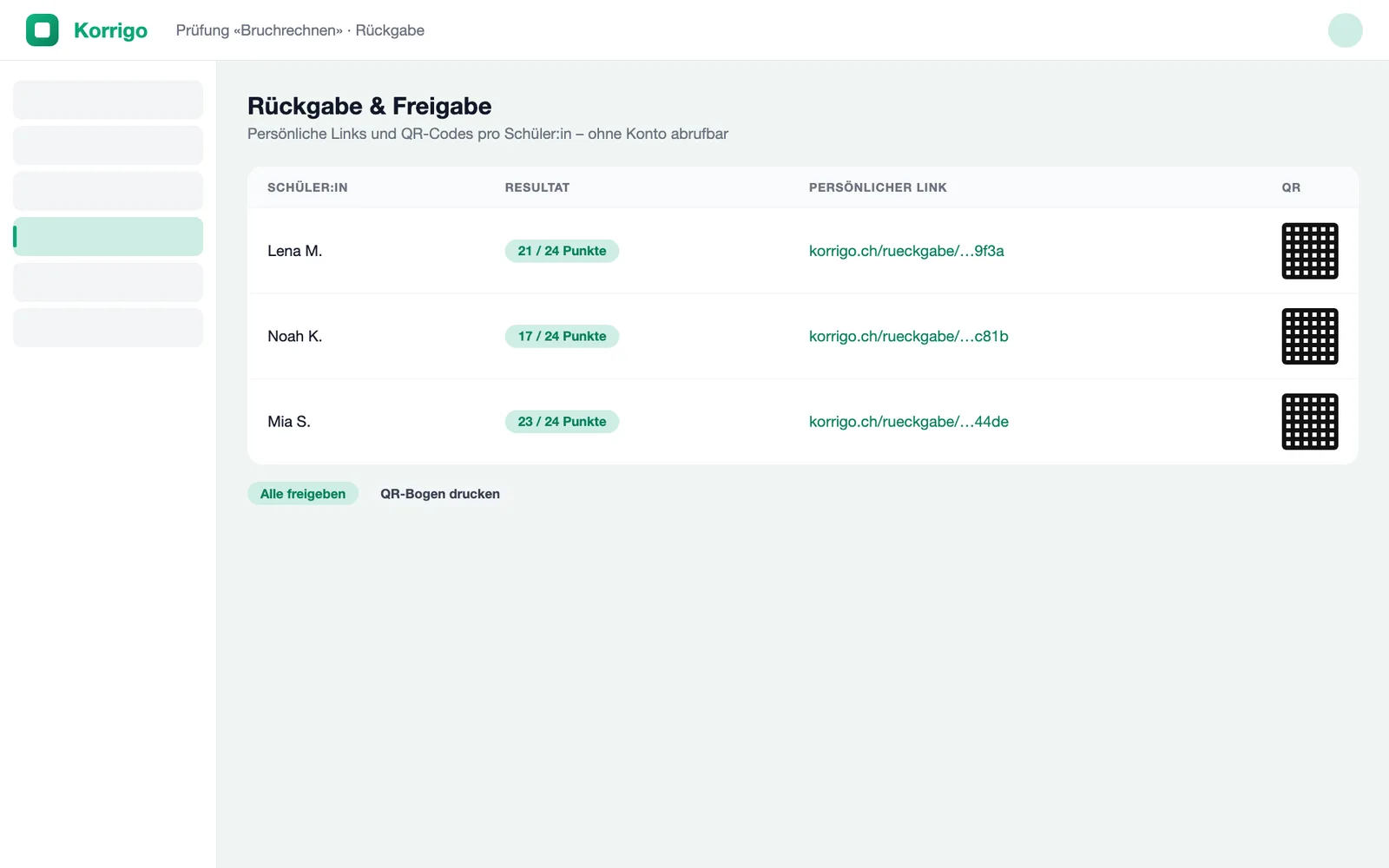1389x868 pixels.
Task: Click the RESULTAT column header
Action: (x=537, y=187)
